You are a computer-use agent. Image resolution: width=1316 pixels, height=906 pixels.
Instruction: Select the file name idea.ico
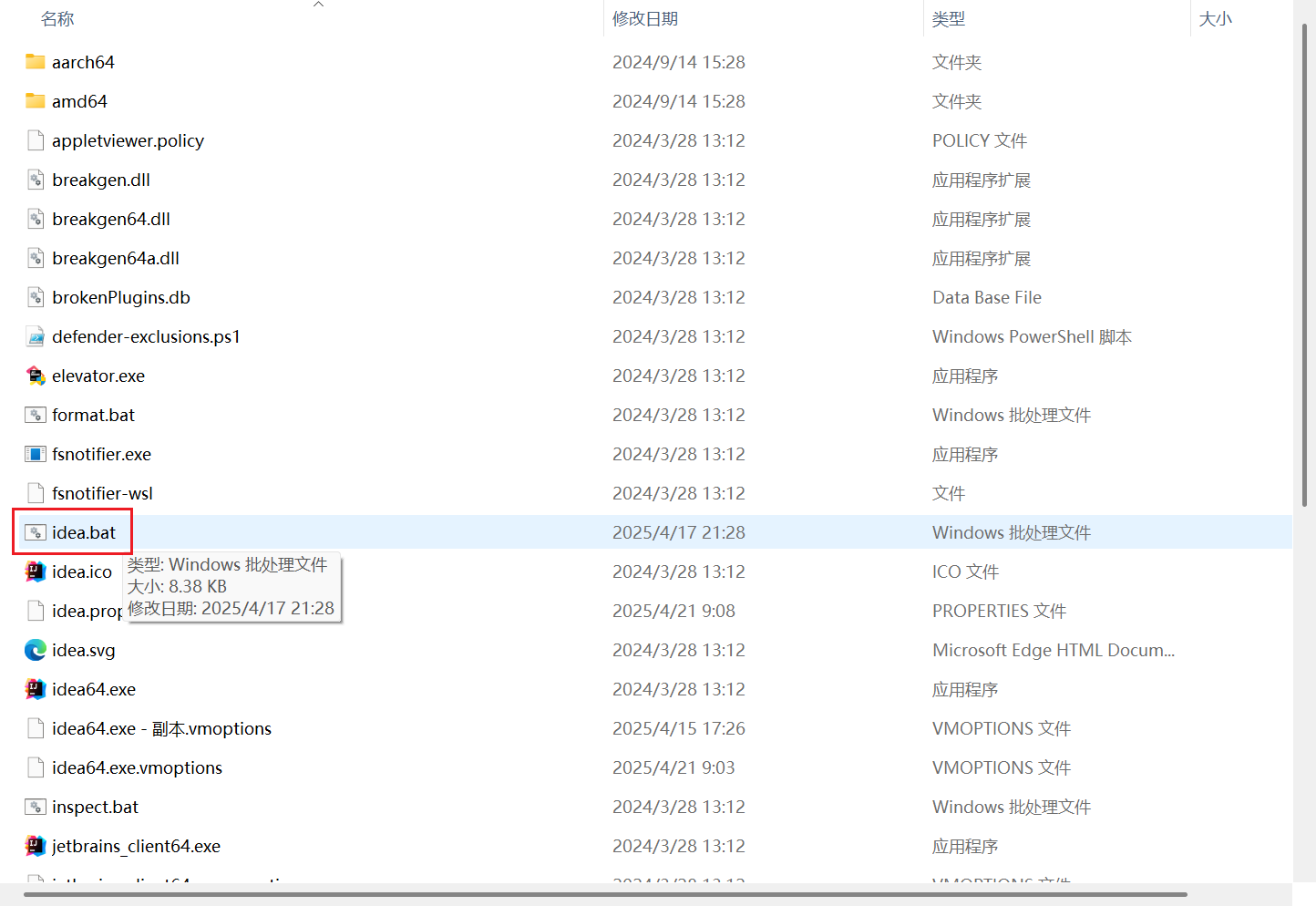coord(82,571)
